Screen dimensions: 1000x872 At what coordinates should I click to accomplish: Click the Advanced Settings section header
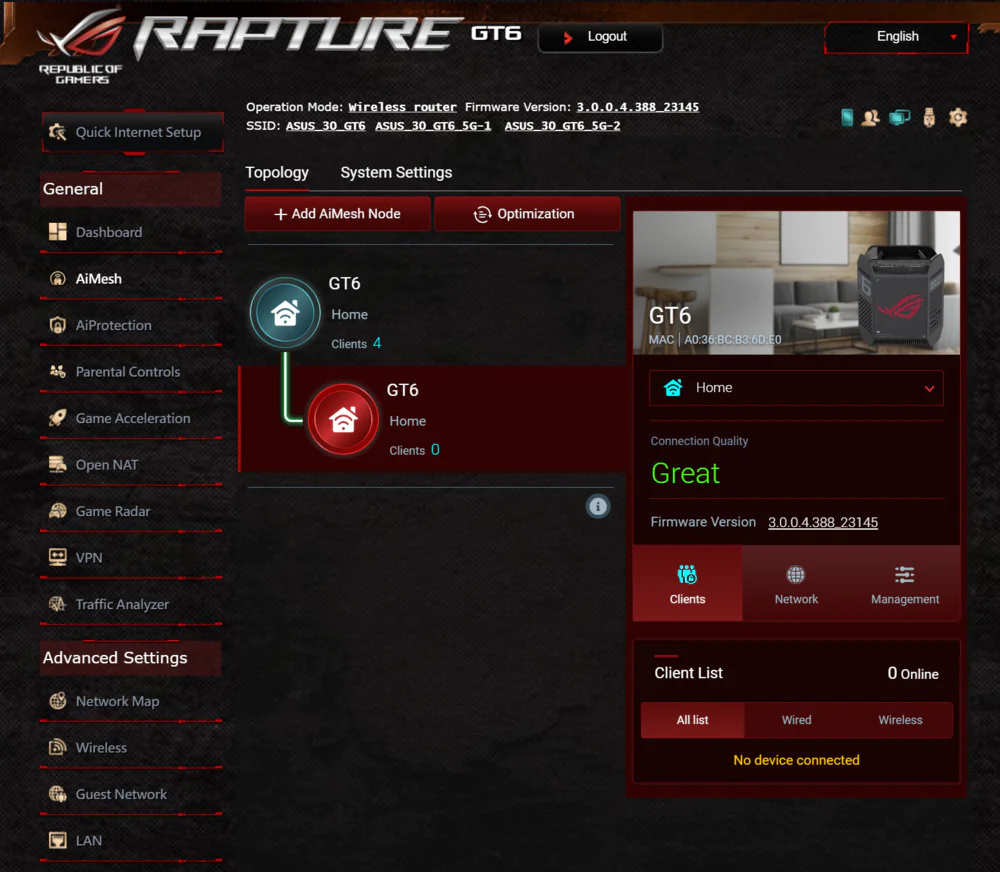(x=131, y=658)
